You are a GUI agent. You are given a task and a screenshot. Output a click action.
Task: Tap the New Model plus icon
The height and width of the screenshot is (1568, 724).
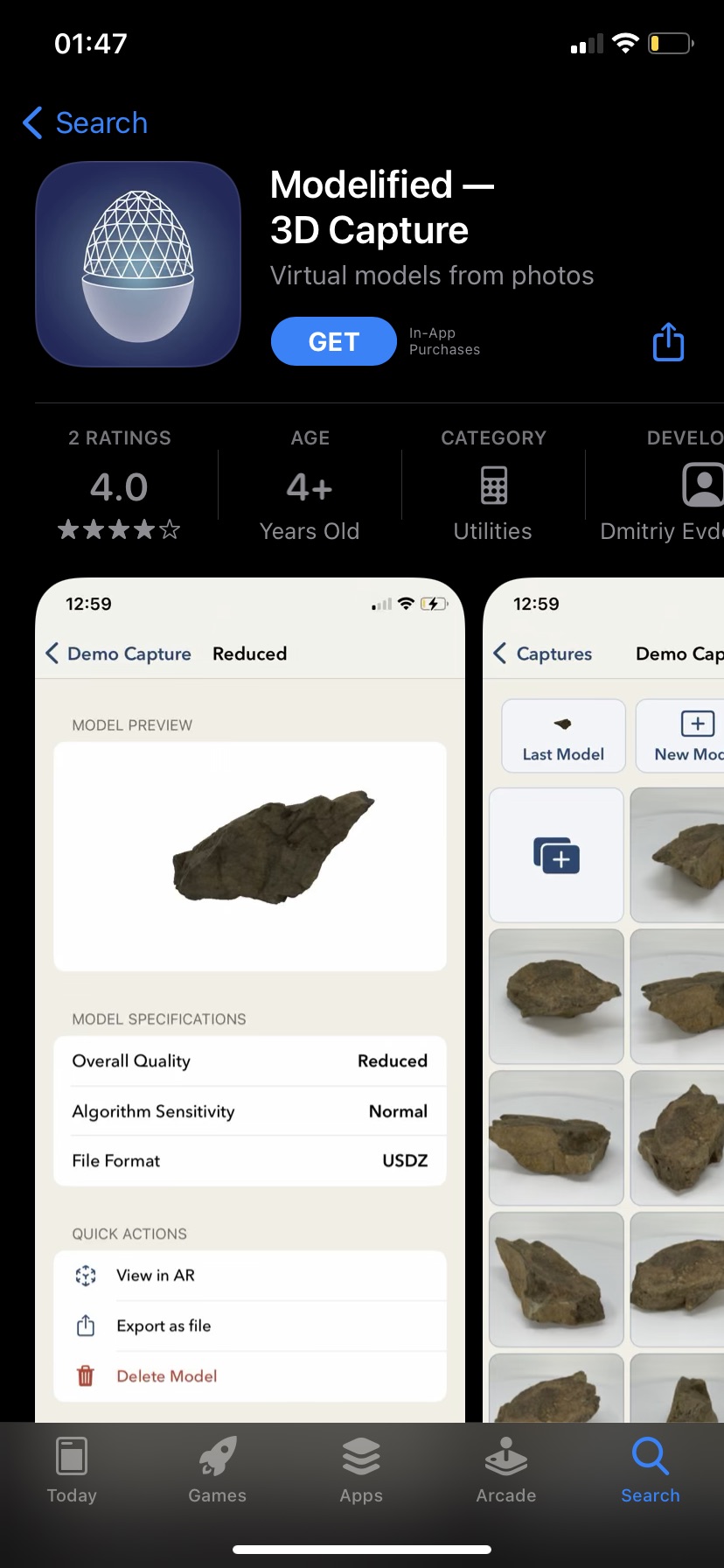pos(697,724)
